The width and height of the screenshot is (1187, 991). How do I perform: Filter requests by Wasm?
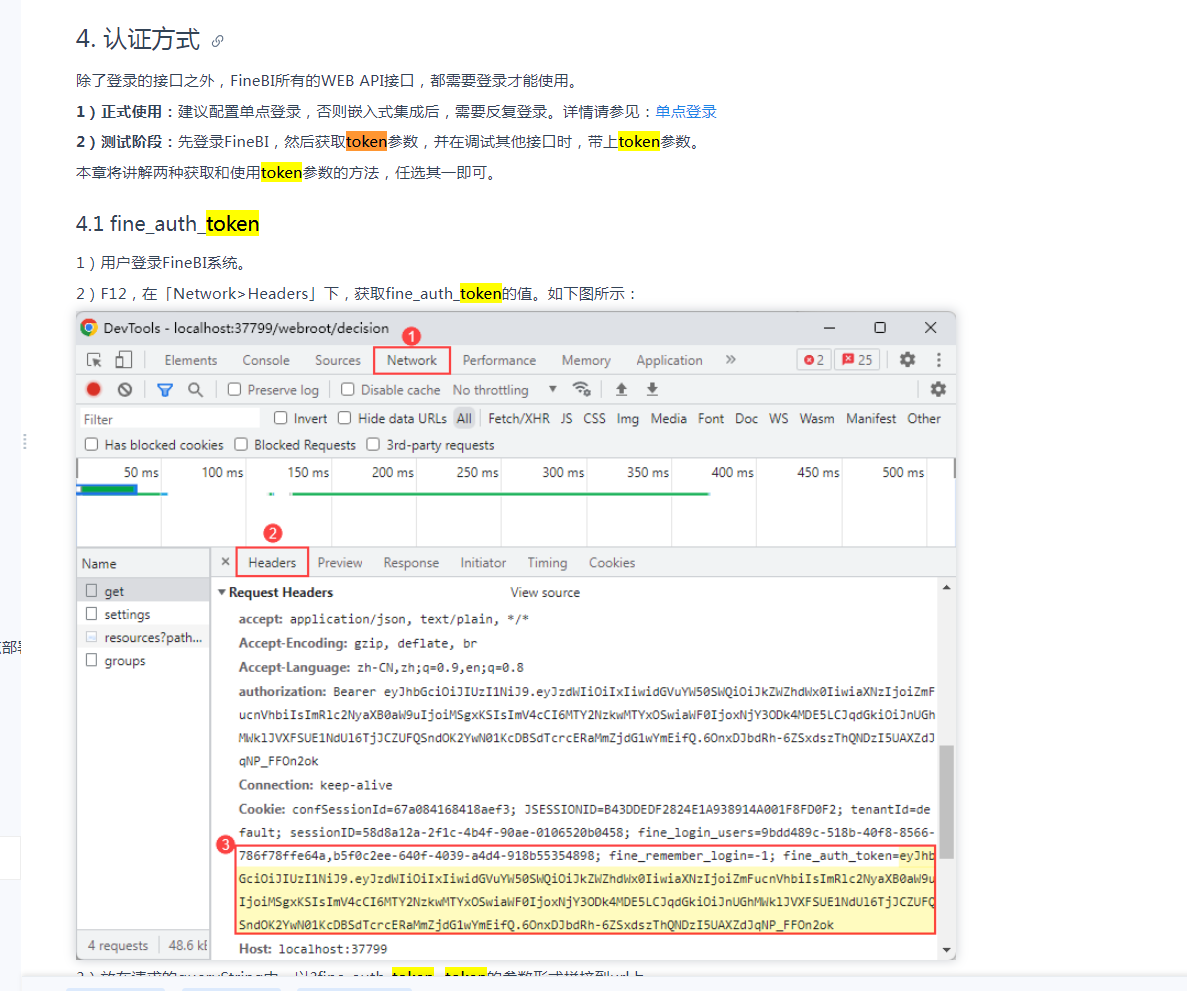click(817, 419)
